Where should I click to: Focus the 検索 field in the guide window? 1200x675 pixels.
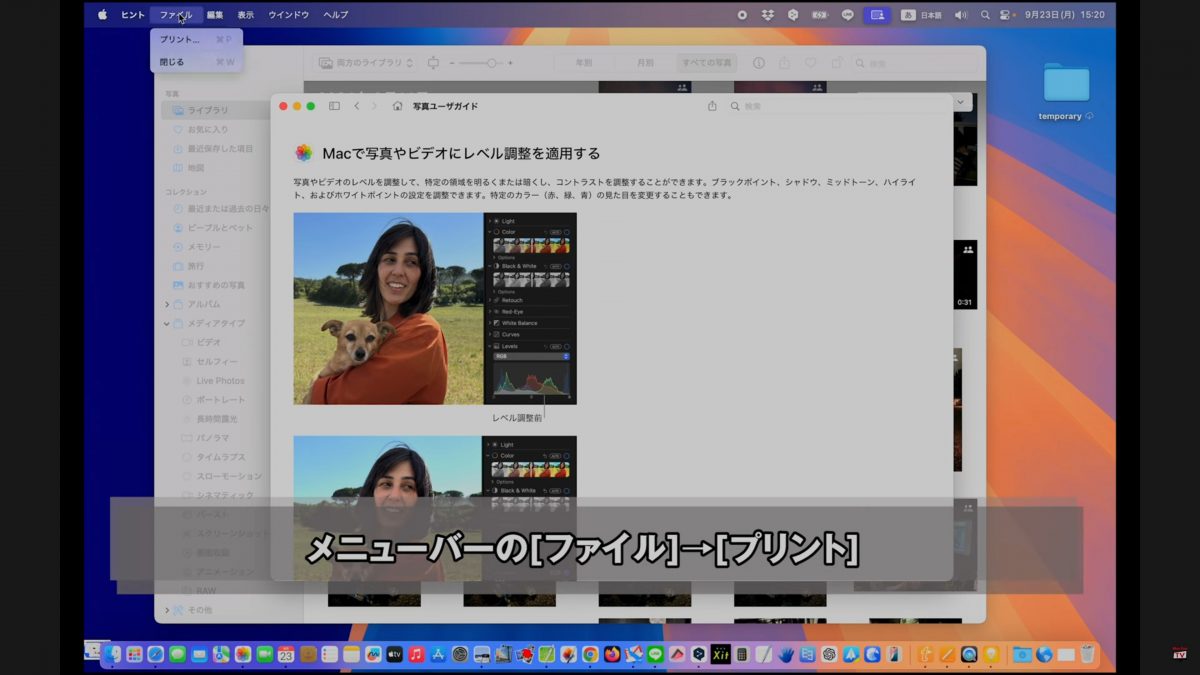835,106
